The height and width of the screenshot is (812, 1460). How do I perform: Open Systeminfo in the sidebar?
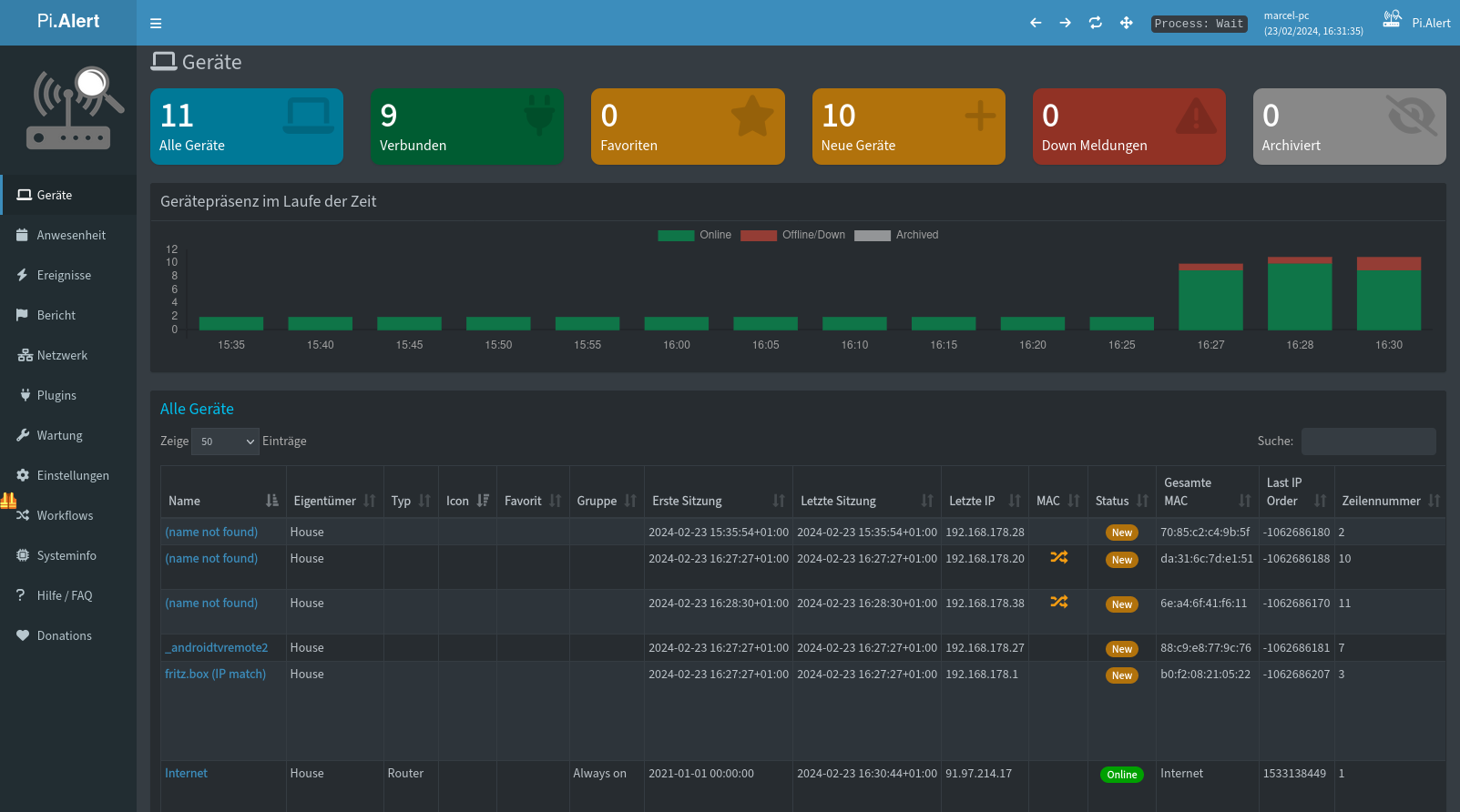point(68,555)
